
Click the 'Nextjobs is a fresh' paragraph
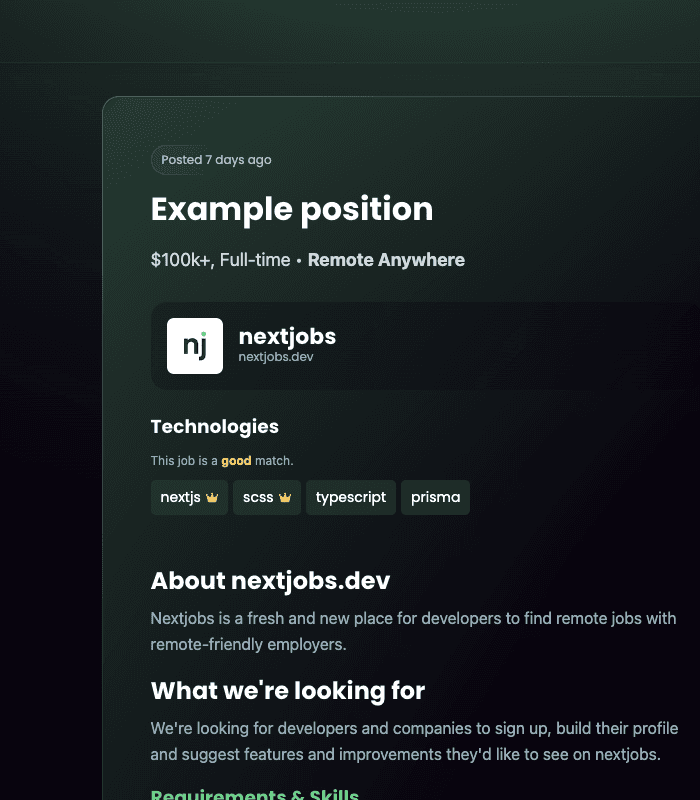pyautogui.click(x=413, y=631)
